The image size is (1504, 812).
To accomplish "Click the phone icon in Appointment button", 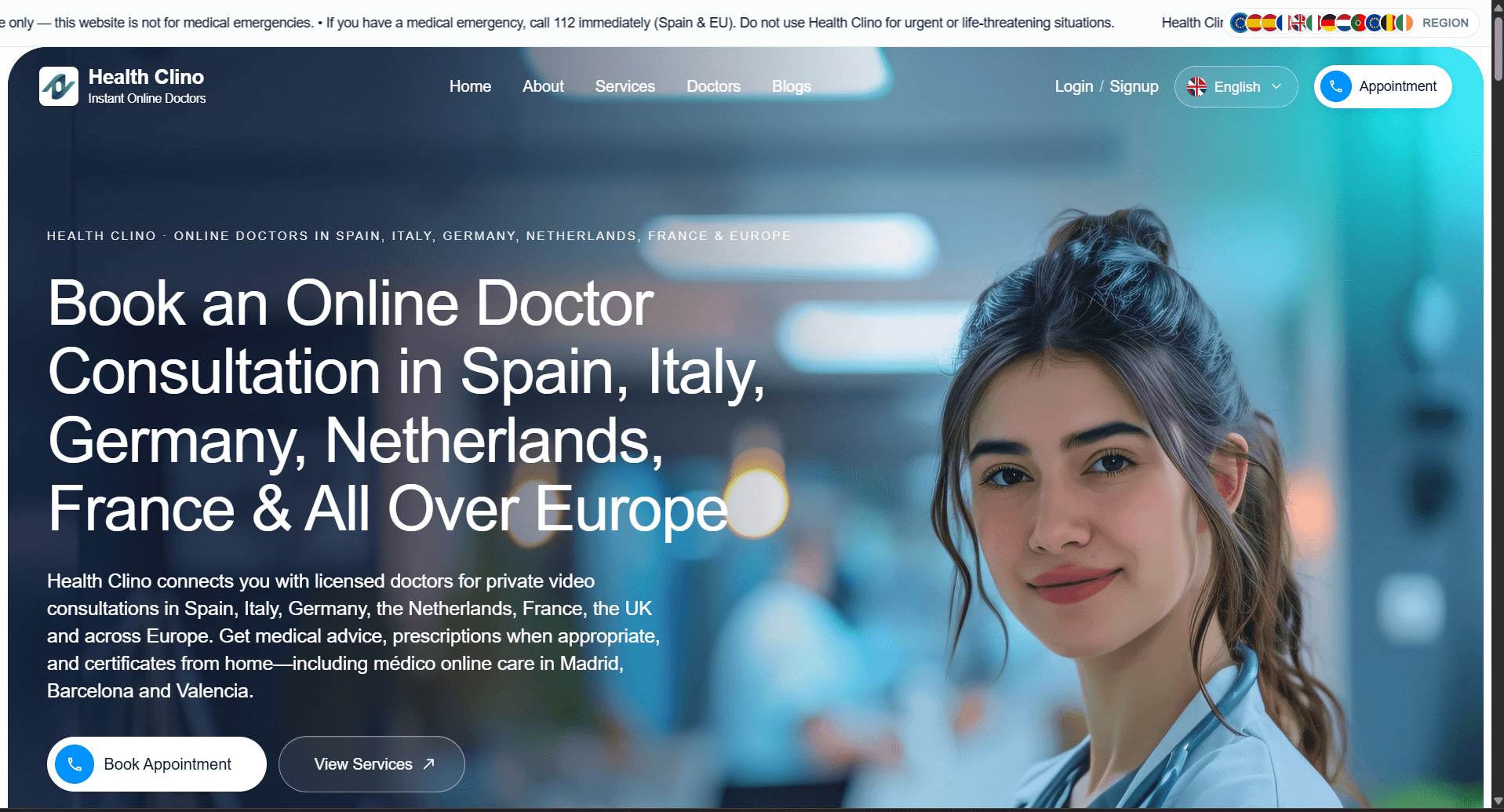I will 1336,86.
